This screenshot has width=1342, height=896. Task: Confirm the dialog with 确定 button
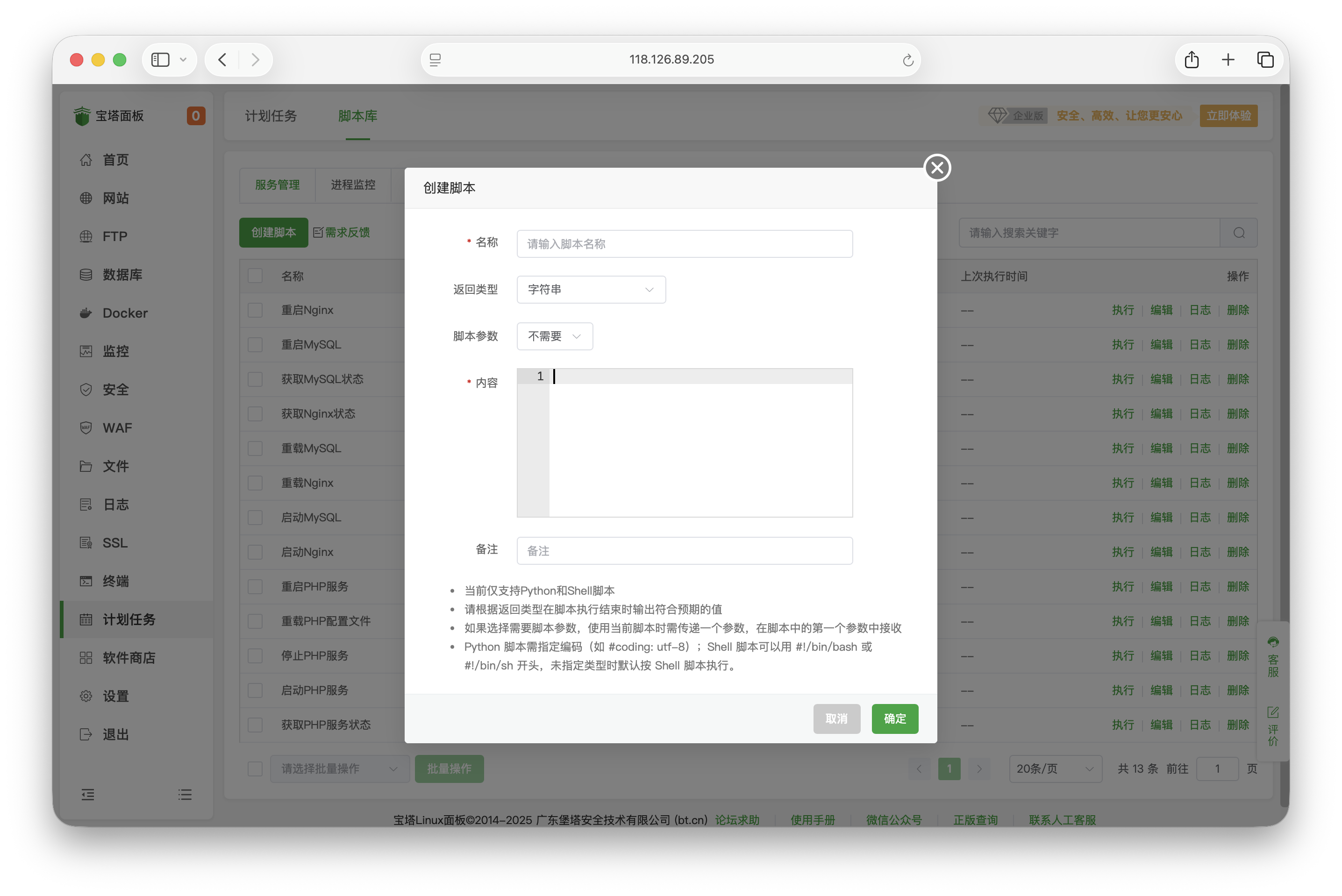tap(894, 719)
